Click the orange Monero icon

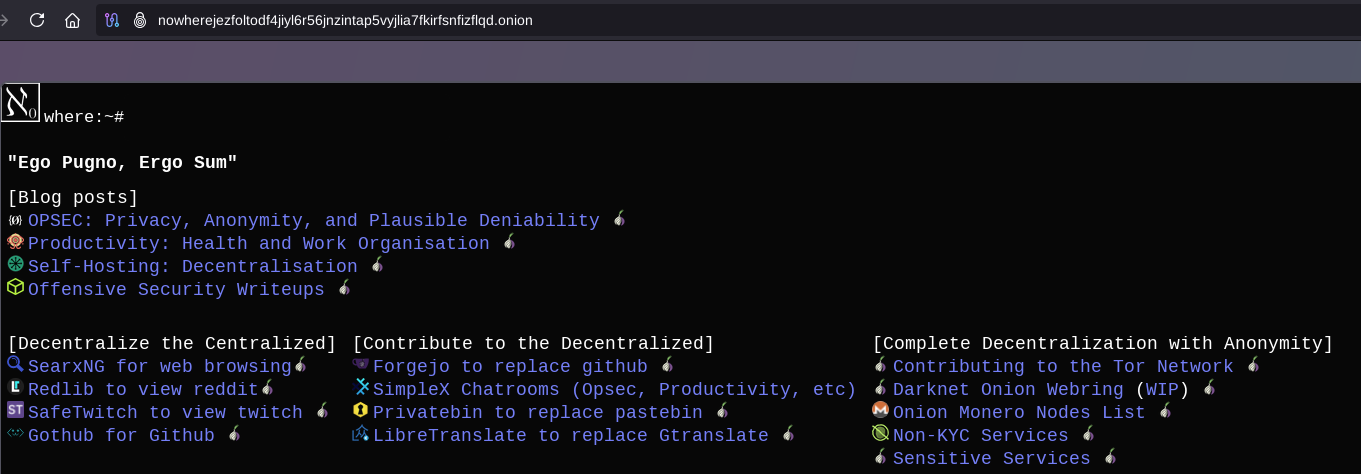click(x=880, y=410)
